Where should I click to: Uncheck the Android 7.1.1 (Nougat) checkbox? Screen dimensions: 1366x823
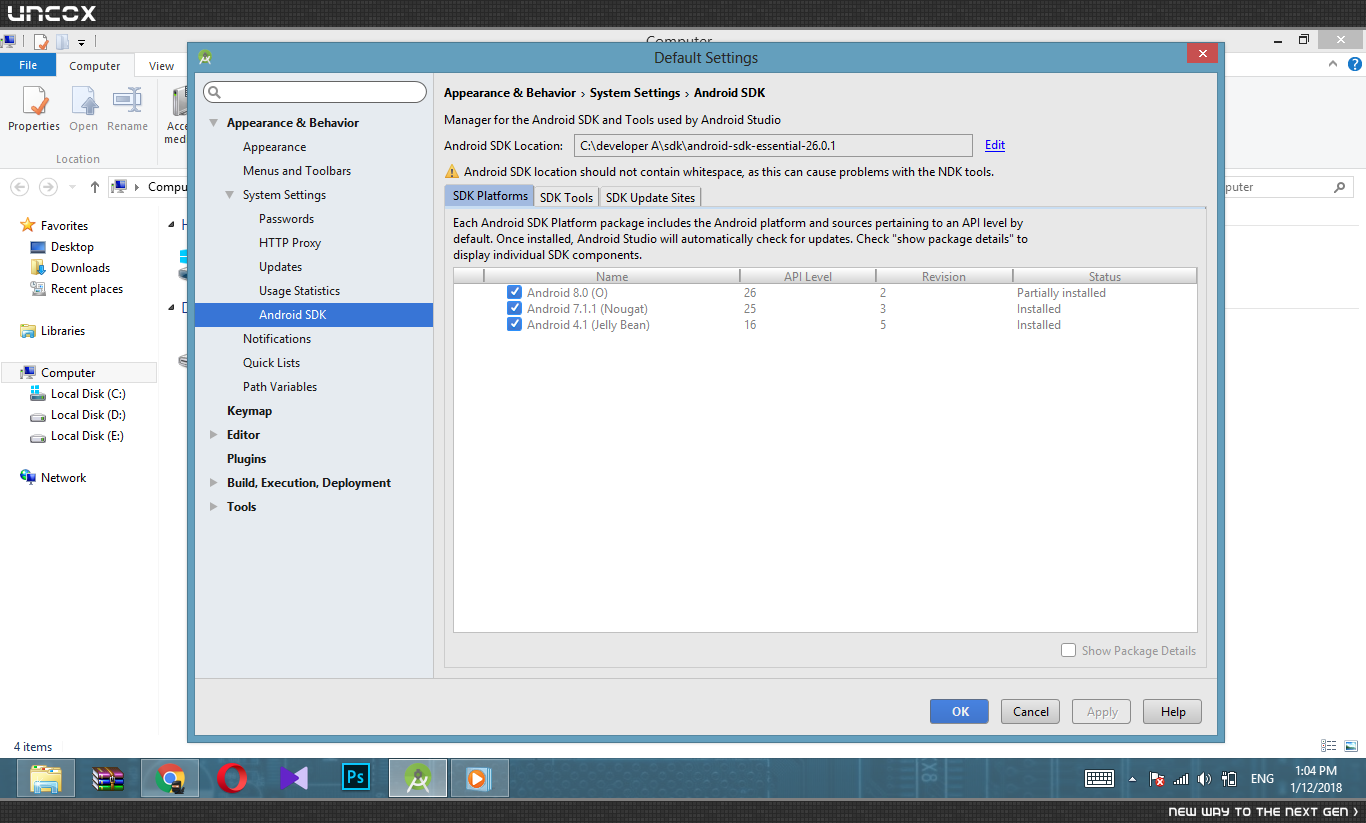(514, 309)
